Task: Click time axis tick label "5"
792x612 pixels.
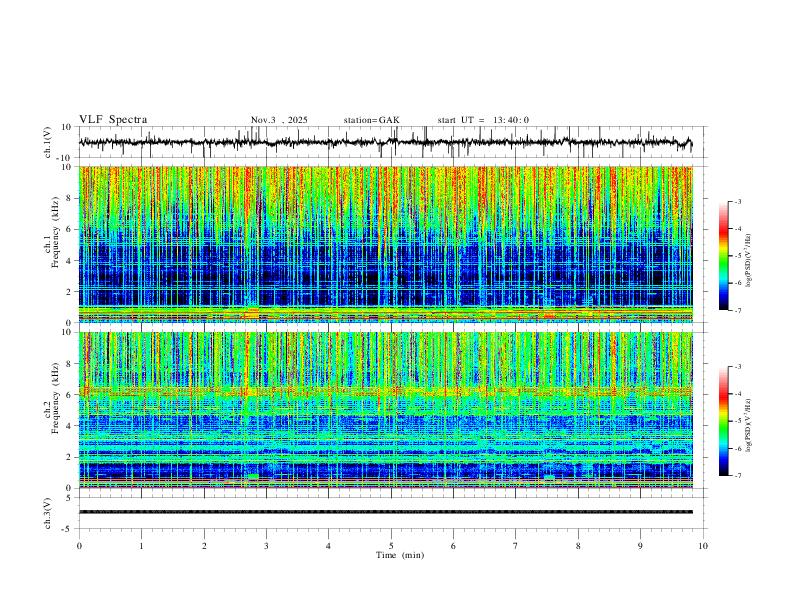Action: [x=391, y=546]
